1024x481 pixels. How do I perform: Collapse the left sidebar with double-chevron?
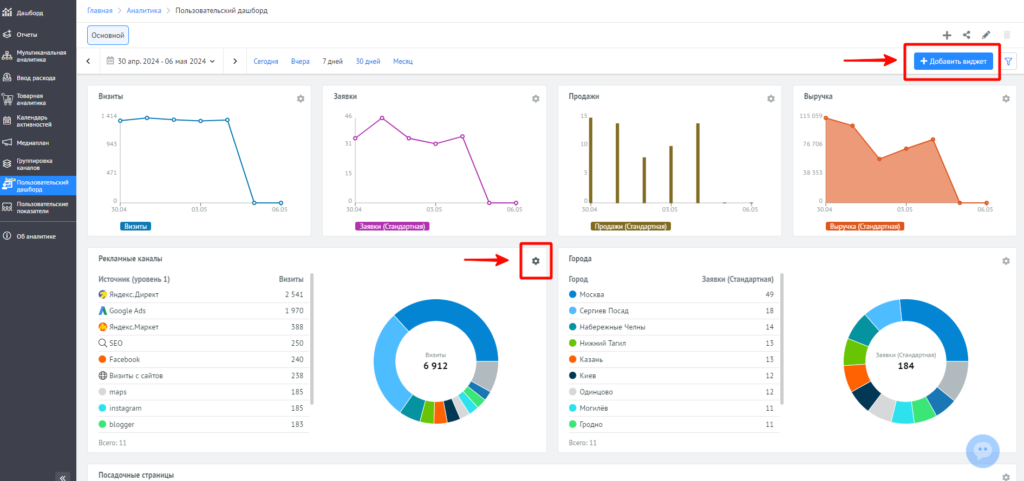(x=62, y=476)
